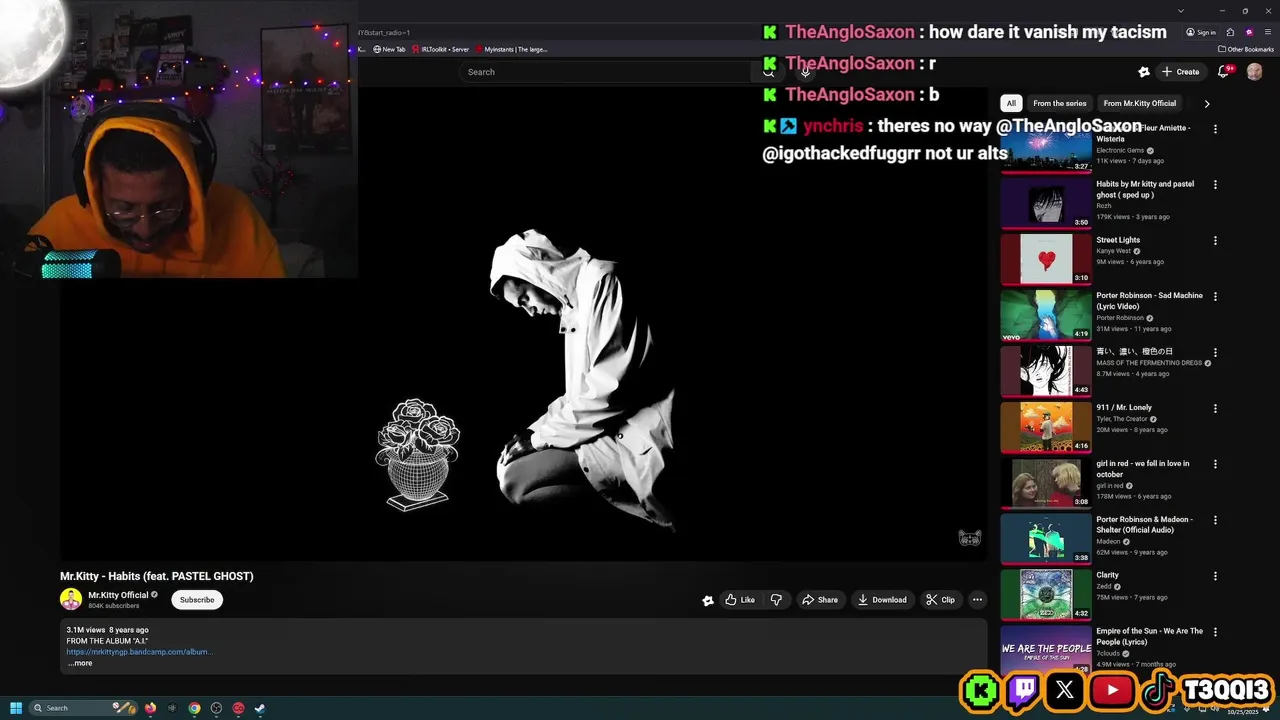This screenshot has height=720, width=1280.
Task: Open Porter Robinson channel name
Action: pyautogui.click(x=1120, y=318)
